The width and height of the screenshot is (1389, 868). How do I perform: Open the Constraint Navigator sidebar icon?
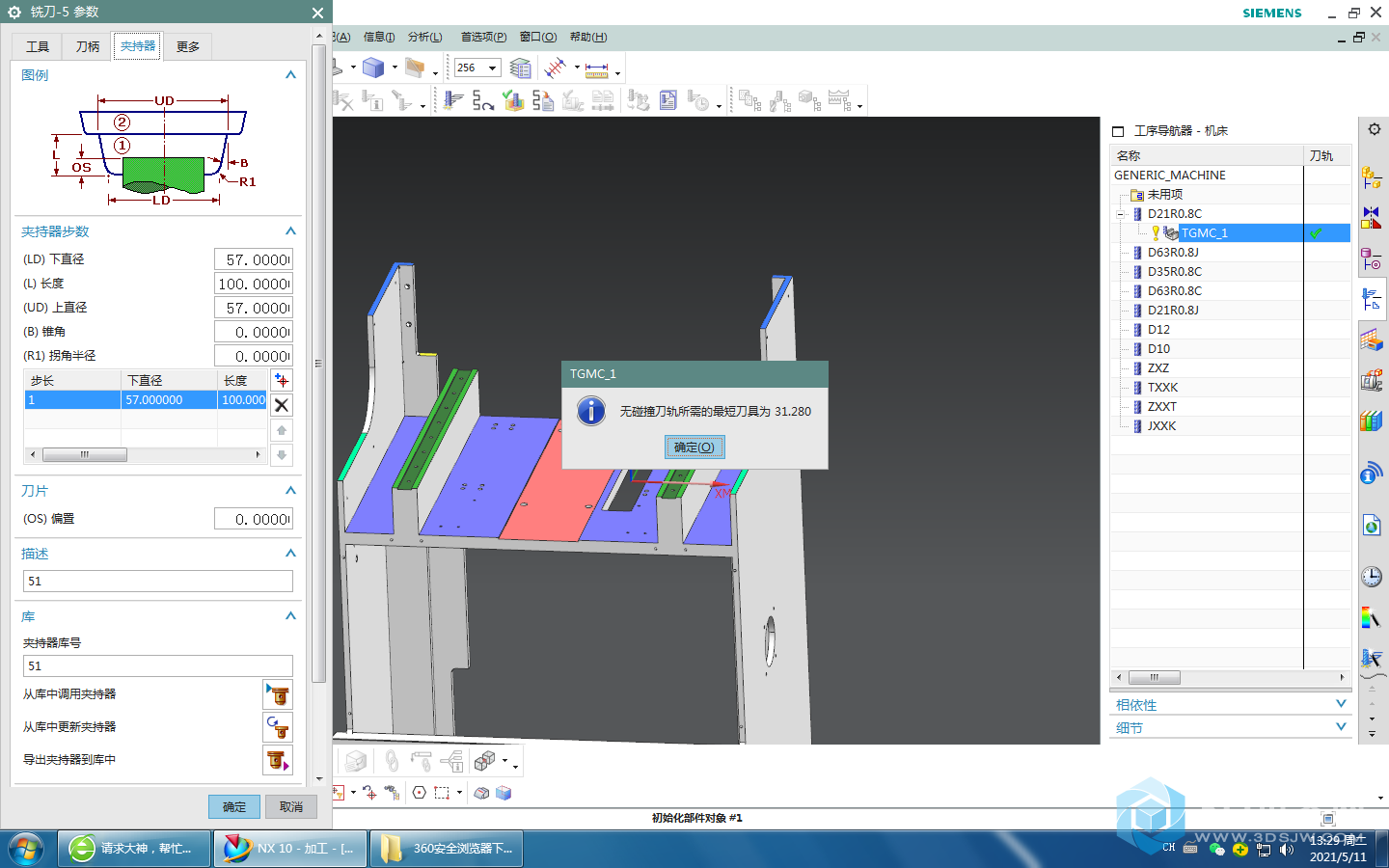click(1372, 218)
